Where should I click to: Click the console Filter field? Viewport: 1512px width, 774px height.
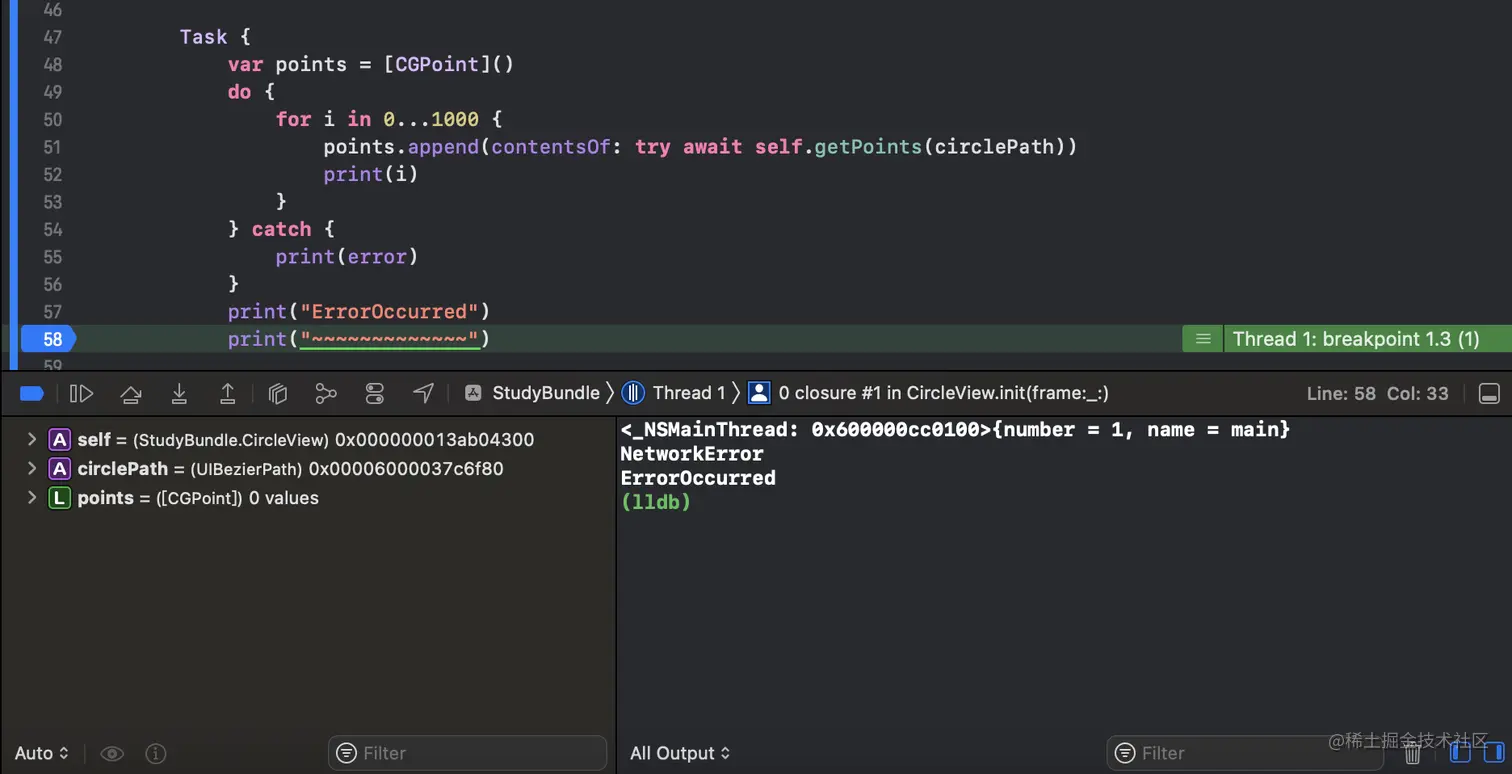click(x=1245, y=753)
